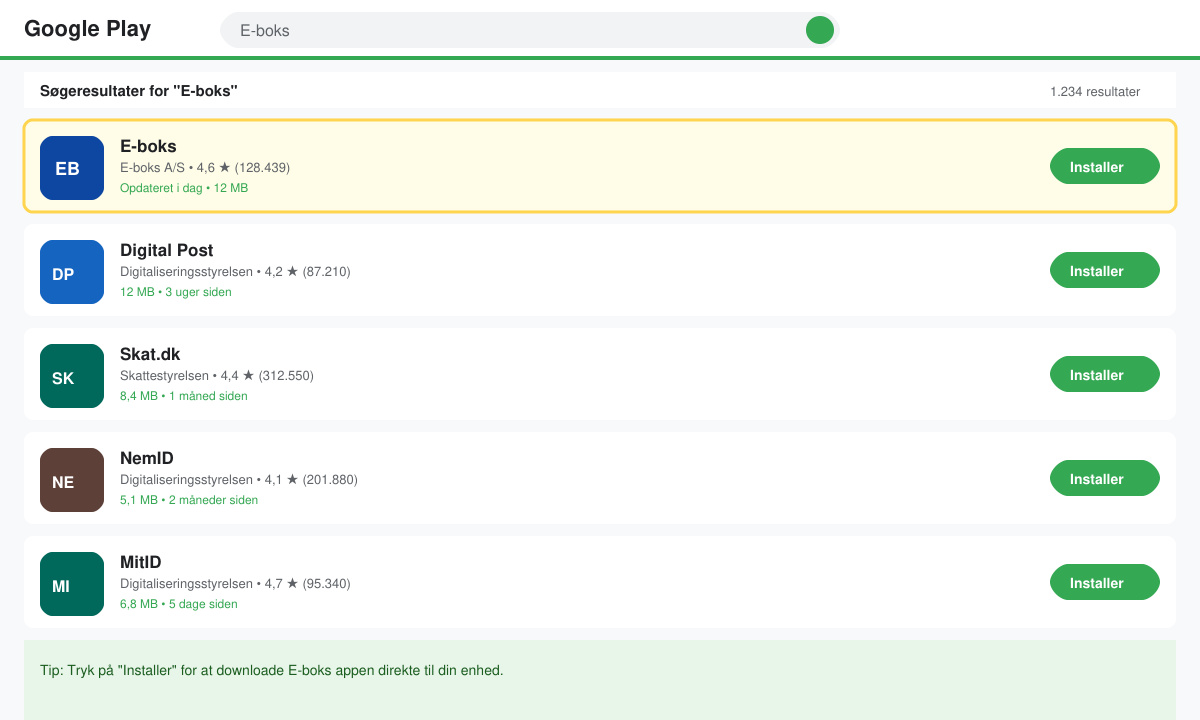Open the Digital Post app icon
The image size is (1200, 720).
(72, 272)
